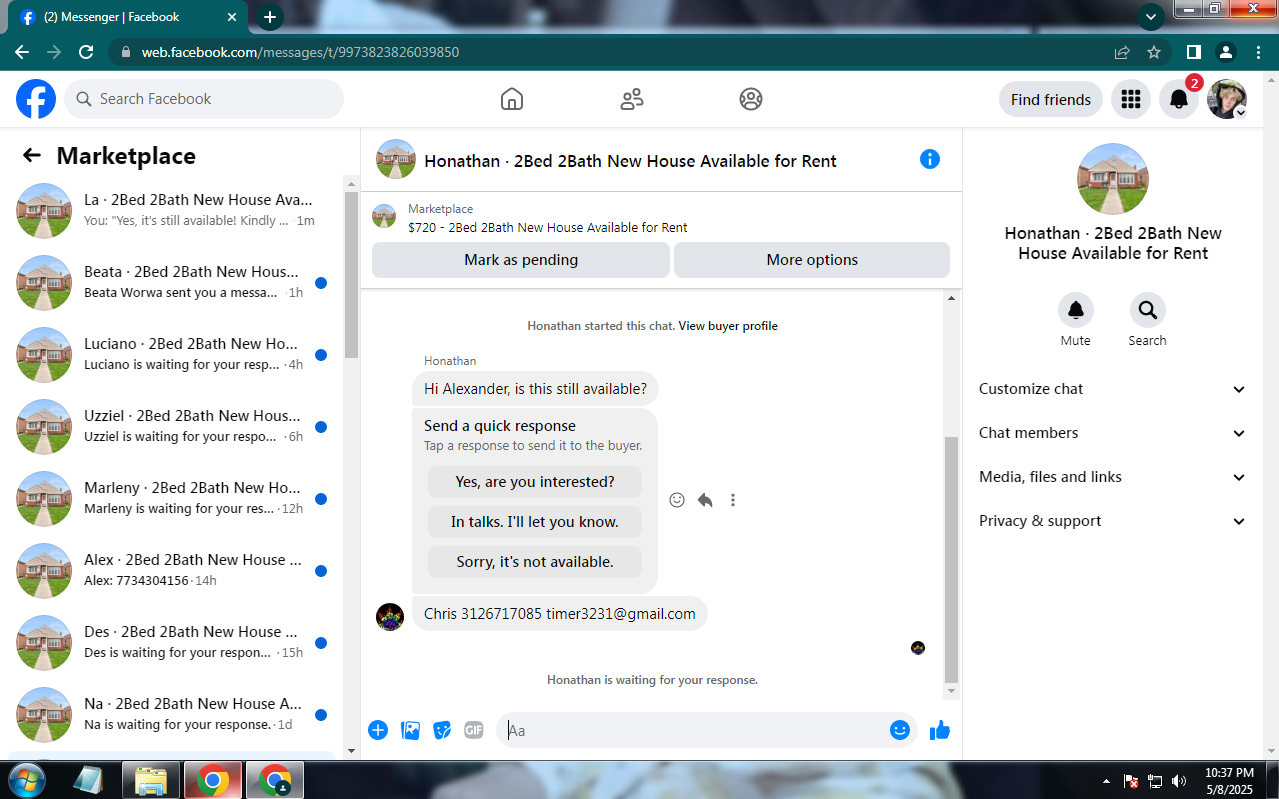
Task: Open the $720 Marketplace listing link
Action: click(548, 227)
